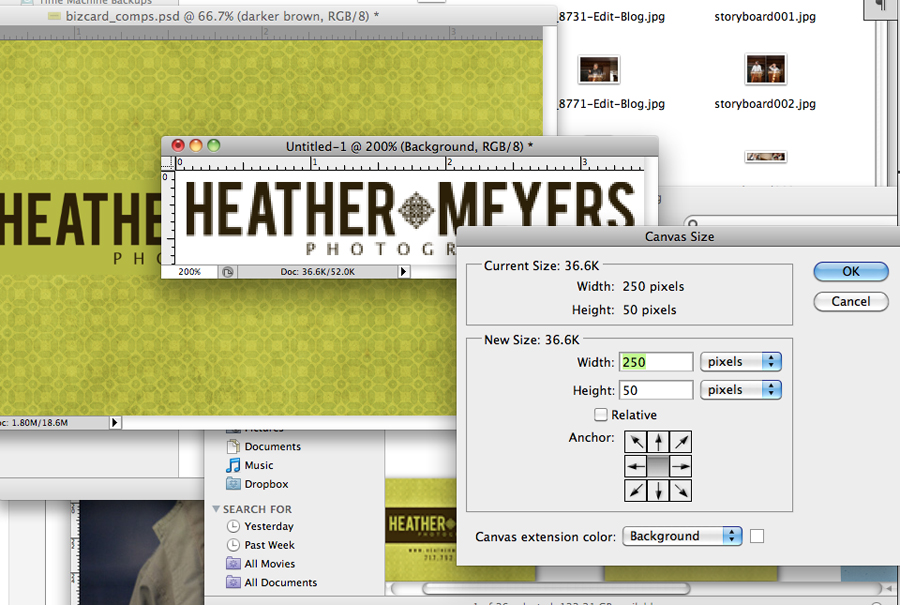
Task: Click the status icon beside 200% zoom
Action: click(x=227, y=272)
